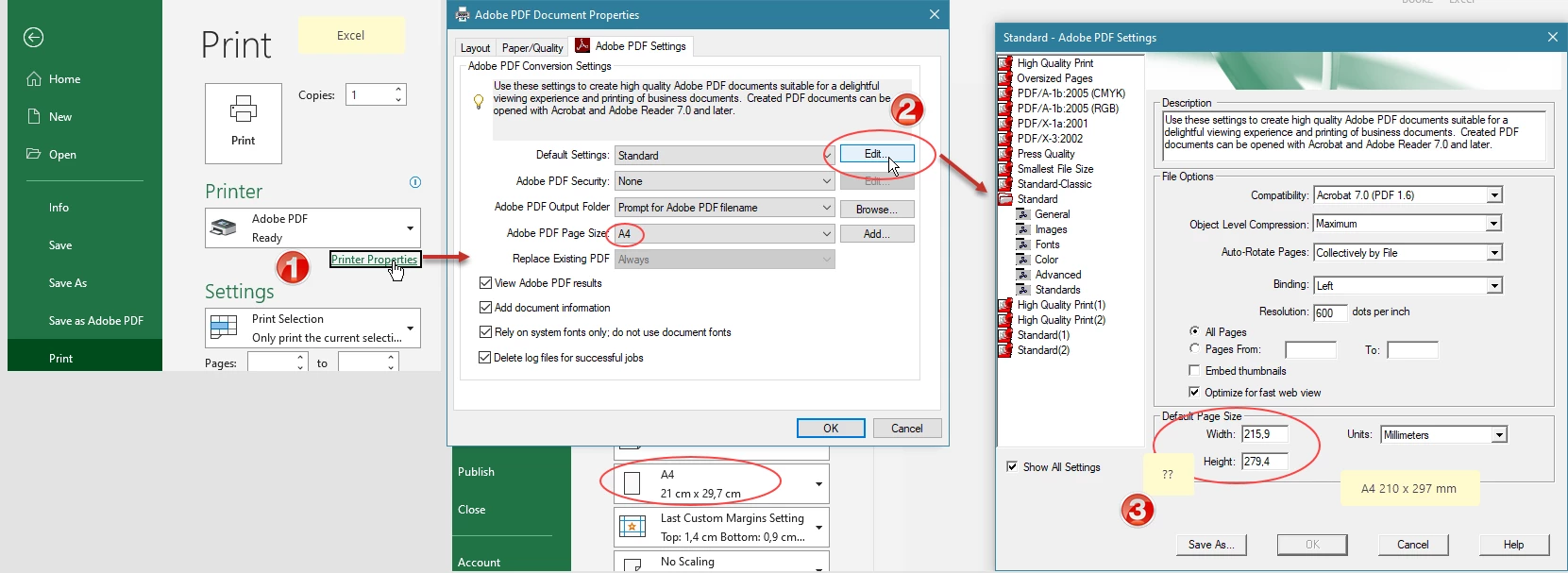The height and width of the screenshot is (573, 1568).
Task: Click the Browse button
Action: 876,210
